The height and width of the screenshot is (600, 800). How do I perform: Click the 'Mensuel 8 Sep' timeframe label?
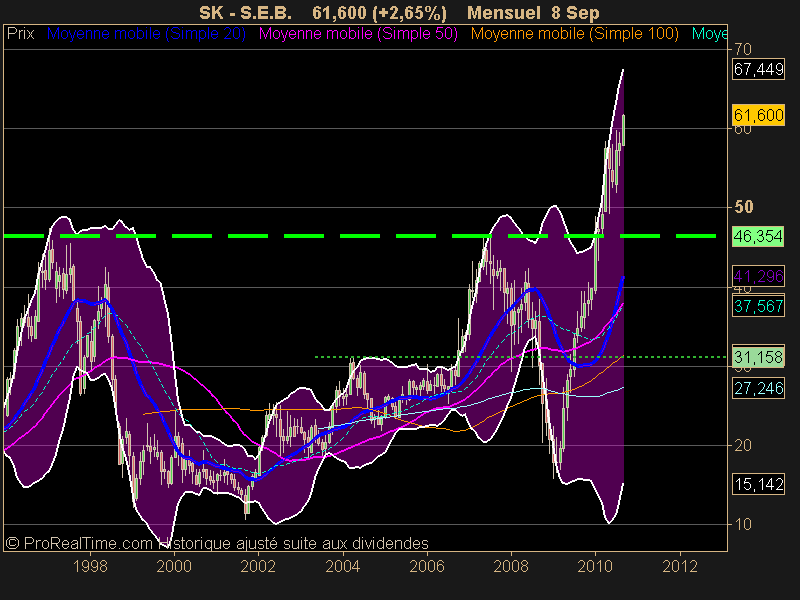click(x=533, y=13)
